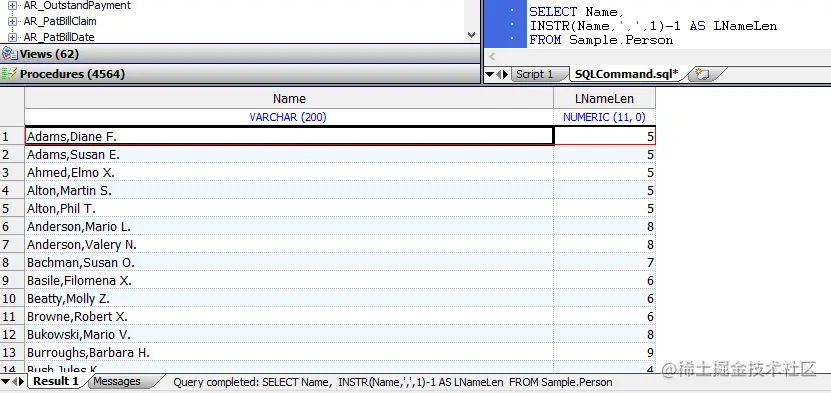Viewport: 831px width, 393px height.
Task: Click the LNameLen column header
Action: pyautogui.click(x=604, y=99)
